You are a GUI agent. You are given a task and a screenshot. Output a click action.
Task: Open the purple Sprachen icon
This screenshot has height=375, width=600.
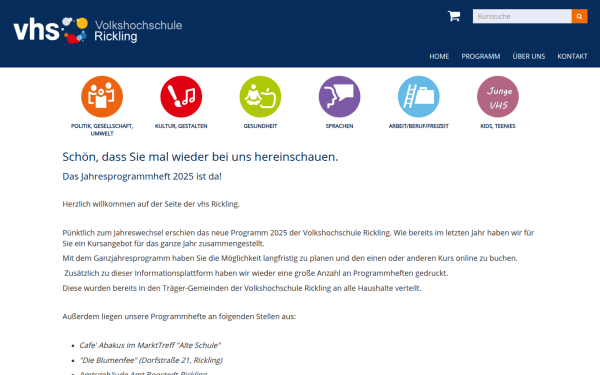tap(339, 96)
